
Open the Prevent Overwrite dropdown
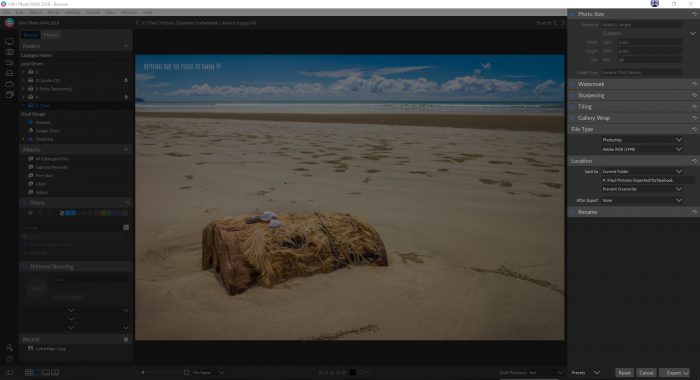(642, 189)
